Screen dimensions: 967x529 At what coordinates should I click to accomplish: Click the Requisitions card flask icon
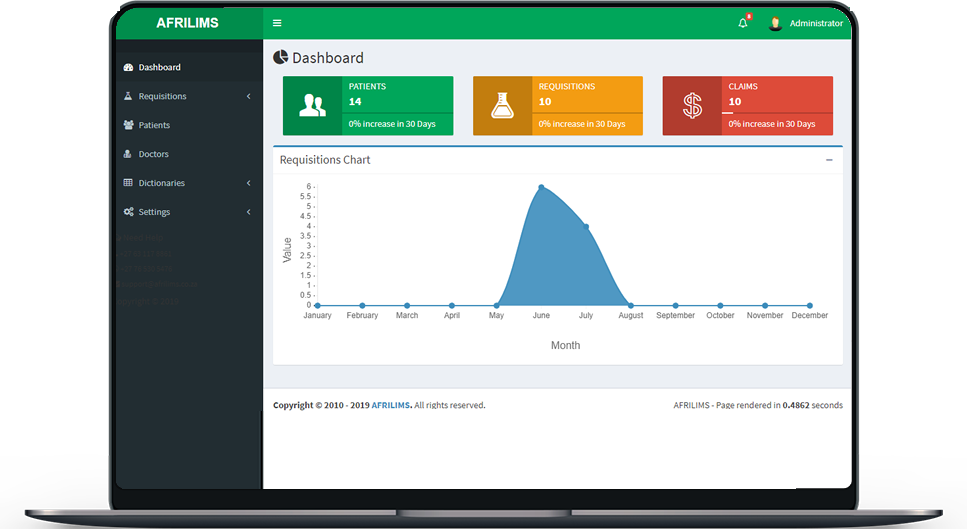[x=502, y=105]
